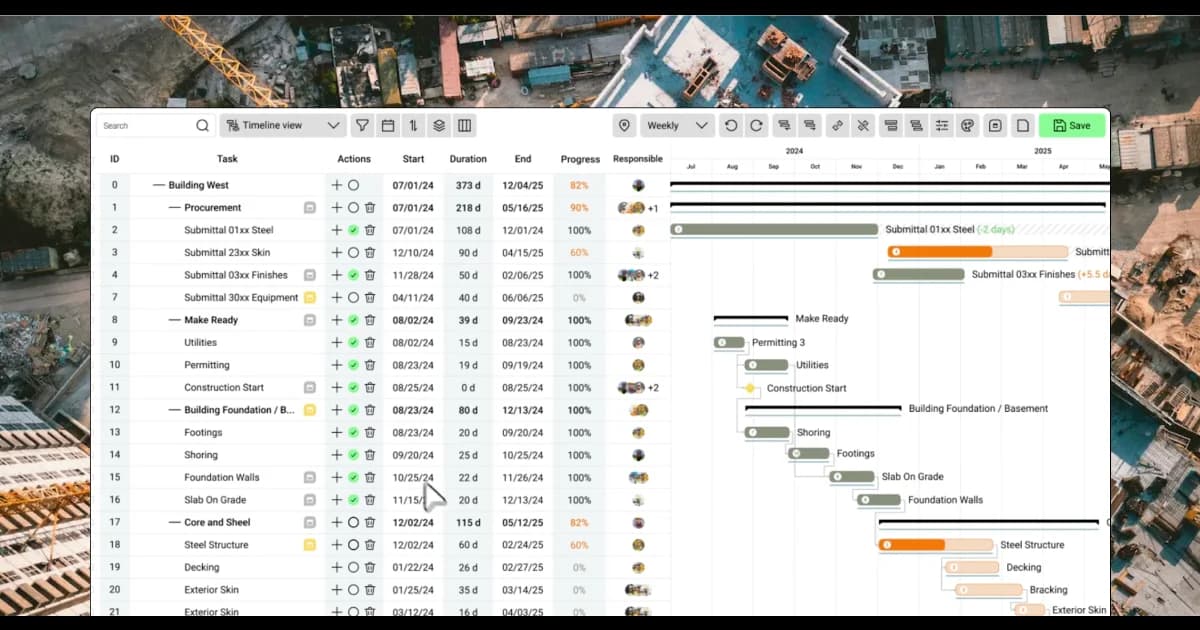The image size is (1200, 630).
Task: Click the location pin icon
Action: click(x=625, y=126)
